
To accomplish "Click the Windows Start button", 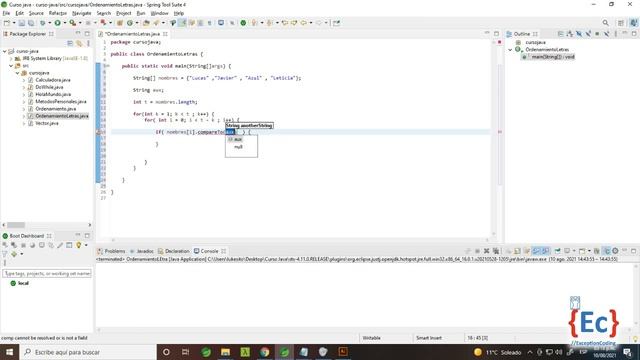I will coord(9,352).
